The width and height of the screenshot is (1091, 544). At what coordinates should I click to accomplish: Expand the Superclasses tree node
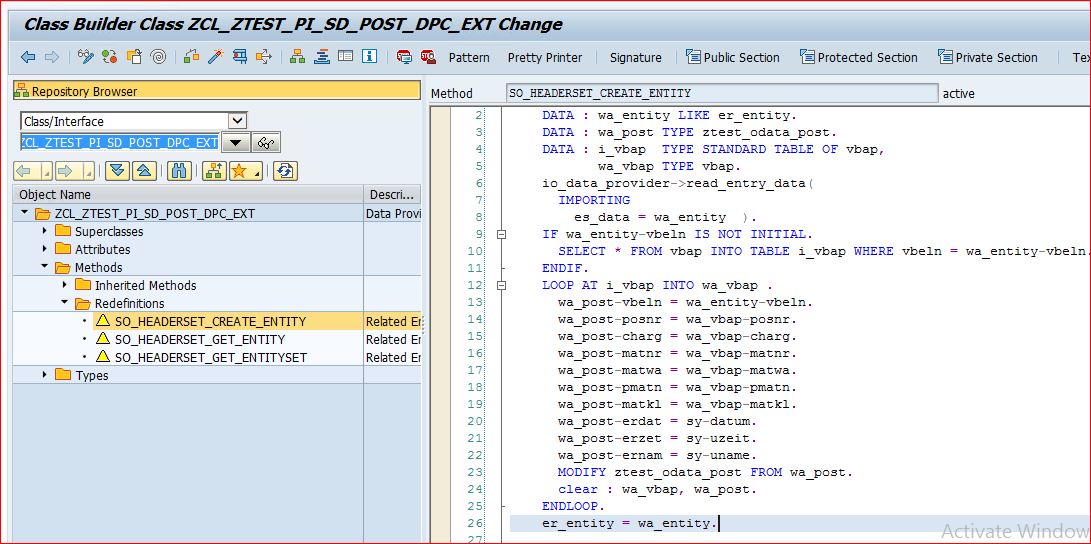pos(45,231)
